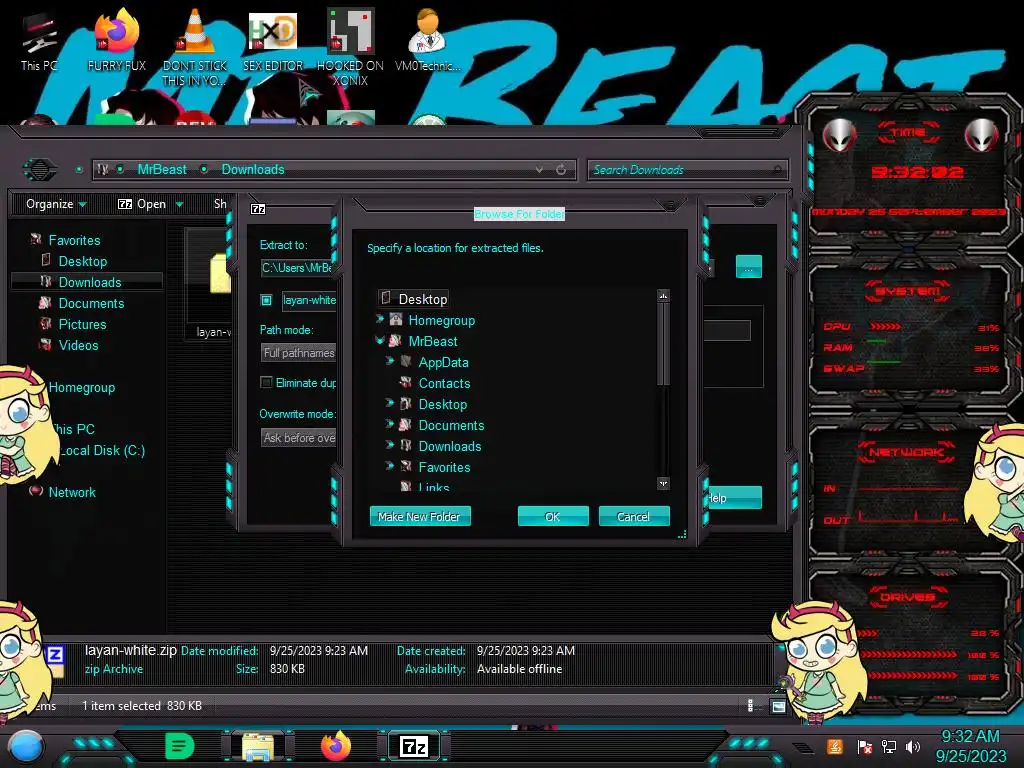The height and width of the screenshot is (768, 1024).
Task: Open Action Center flag tray icon
Action: click(864, 746)
